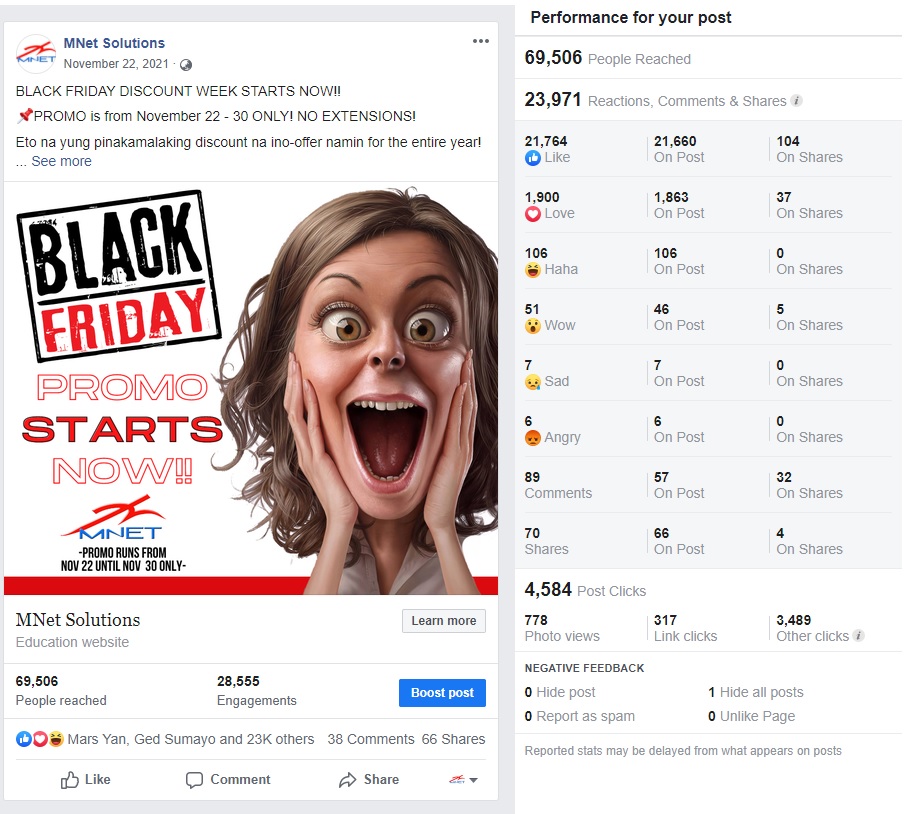This screenshot has height=814, width=908.
Task: Open the MNet Solutions page name link
Action: point(114,43)
